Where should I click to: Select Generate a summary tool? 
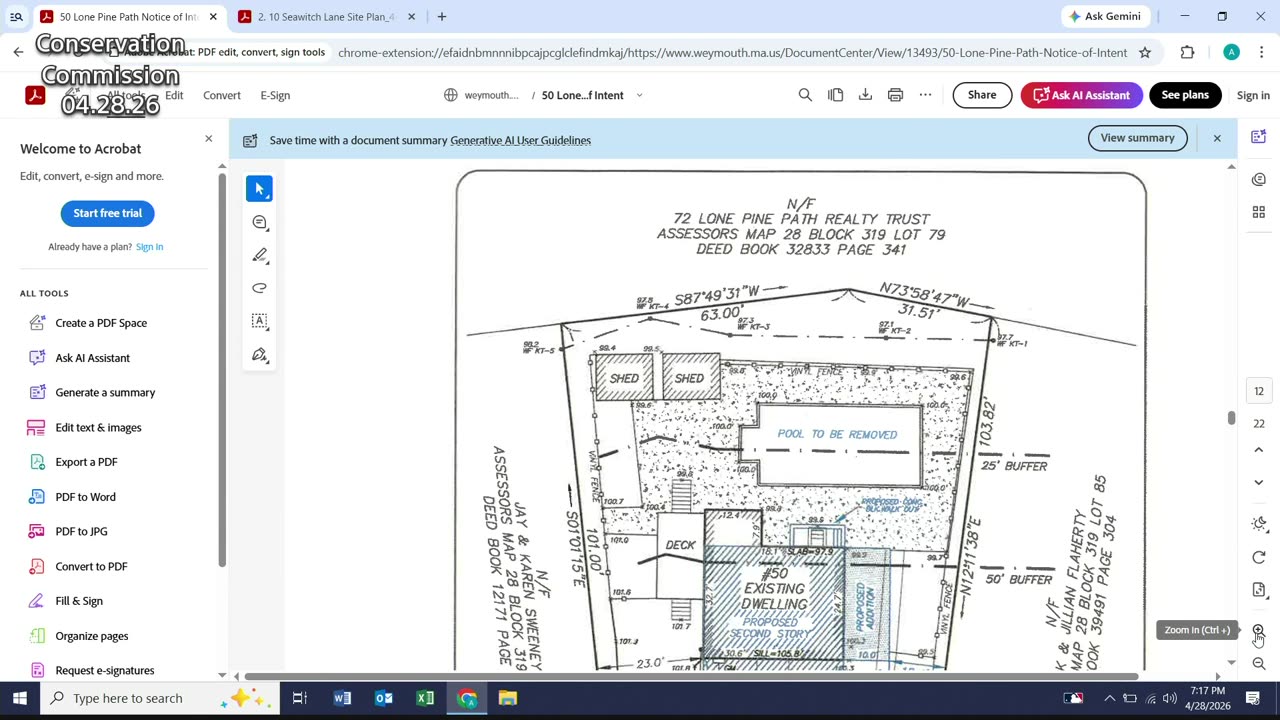coord(105,392)
